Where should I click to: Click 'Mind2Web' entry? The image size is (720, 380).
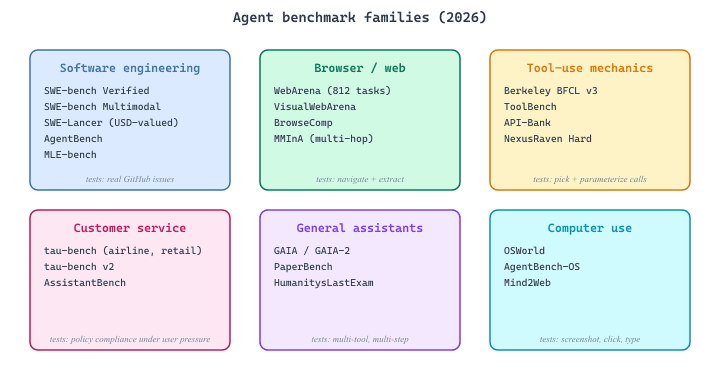coord(527,283)
